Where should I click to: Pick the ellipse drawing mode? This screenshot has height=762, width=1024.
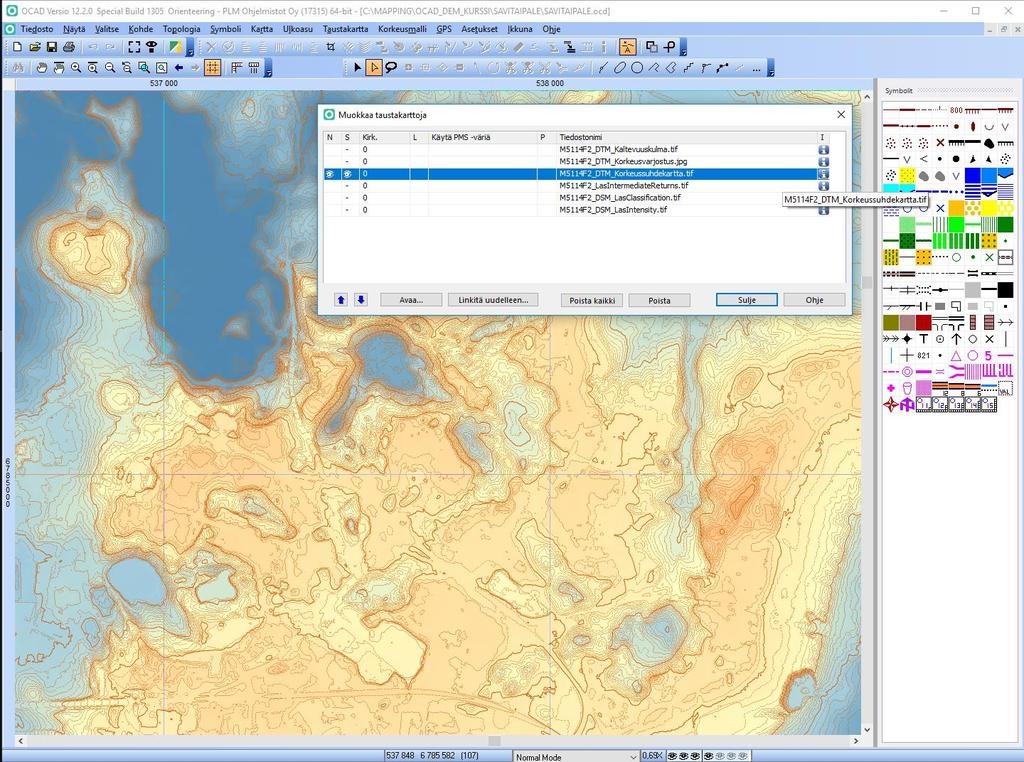[x=620, y=67]
